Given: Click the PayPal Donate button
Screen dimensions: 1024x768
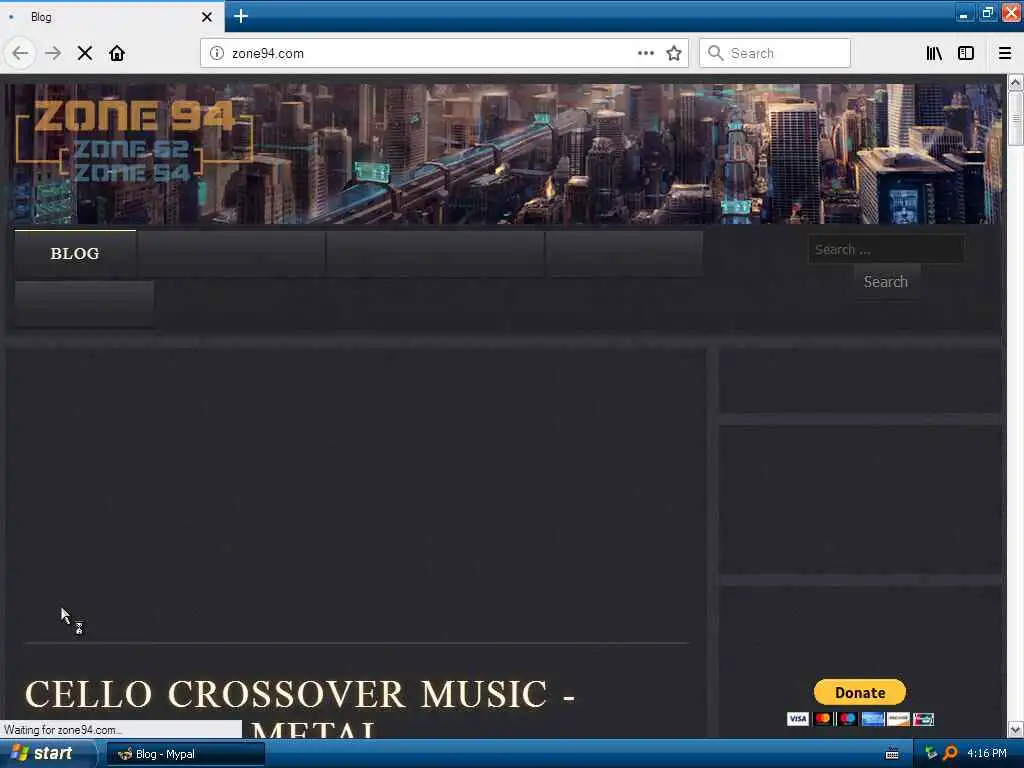Looking at the screenshot, I should 859,692.
